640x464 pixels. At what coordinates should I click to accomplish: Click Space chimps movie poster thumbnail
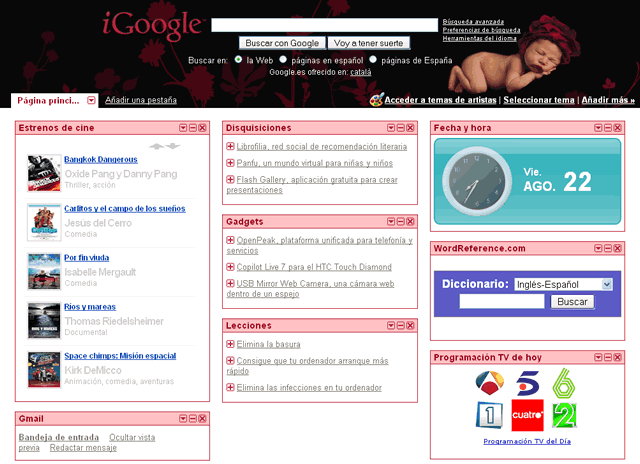click(x=44, y=370)
